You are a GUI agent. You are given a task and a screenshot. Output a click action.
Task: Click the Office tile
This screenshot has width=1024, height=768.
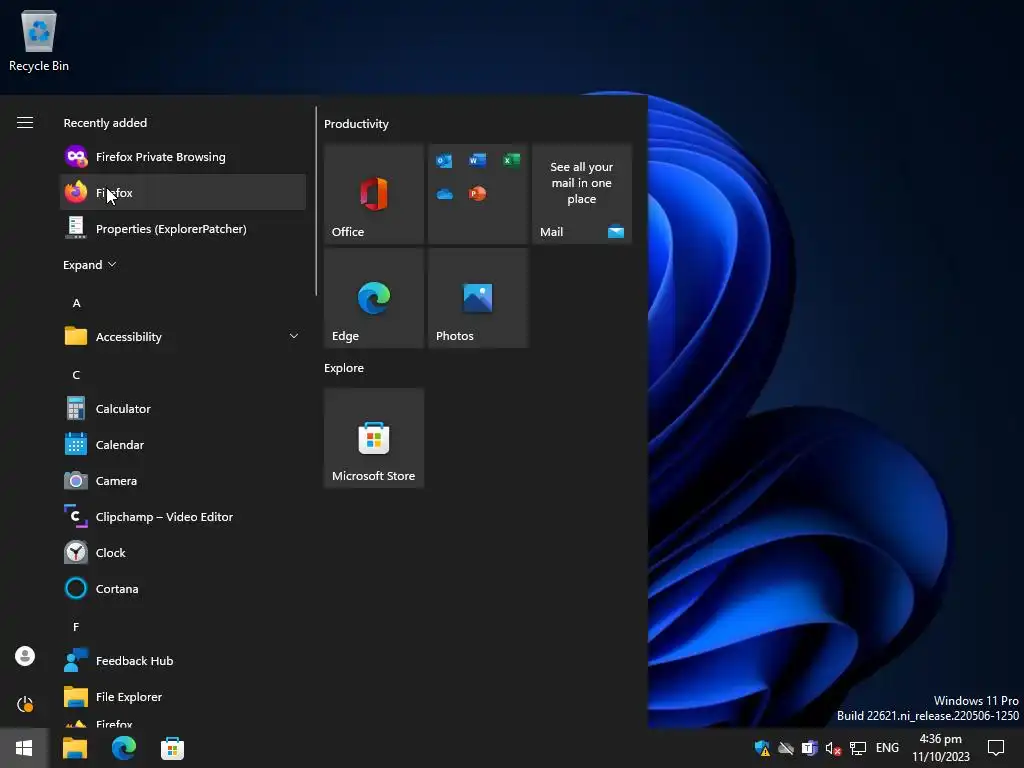(x=374, y=194)
